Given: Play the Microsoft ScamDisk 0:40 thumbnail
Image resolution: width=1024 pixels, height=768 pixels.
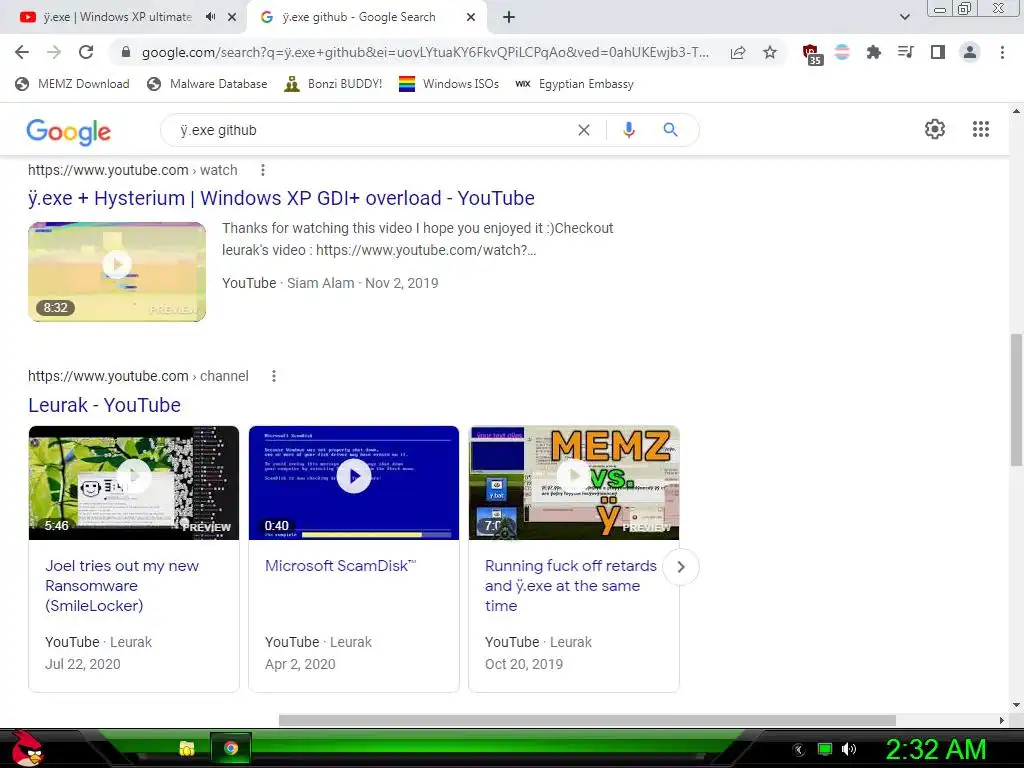Looking at the screenshot, I should [354, 483].
